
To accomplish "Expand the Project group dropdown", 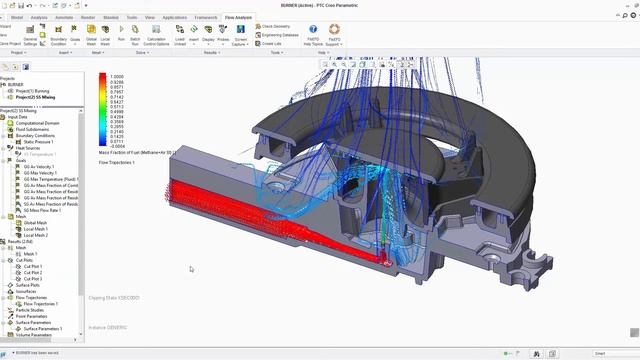I will click(18, 53).
